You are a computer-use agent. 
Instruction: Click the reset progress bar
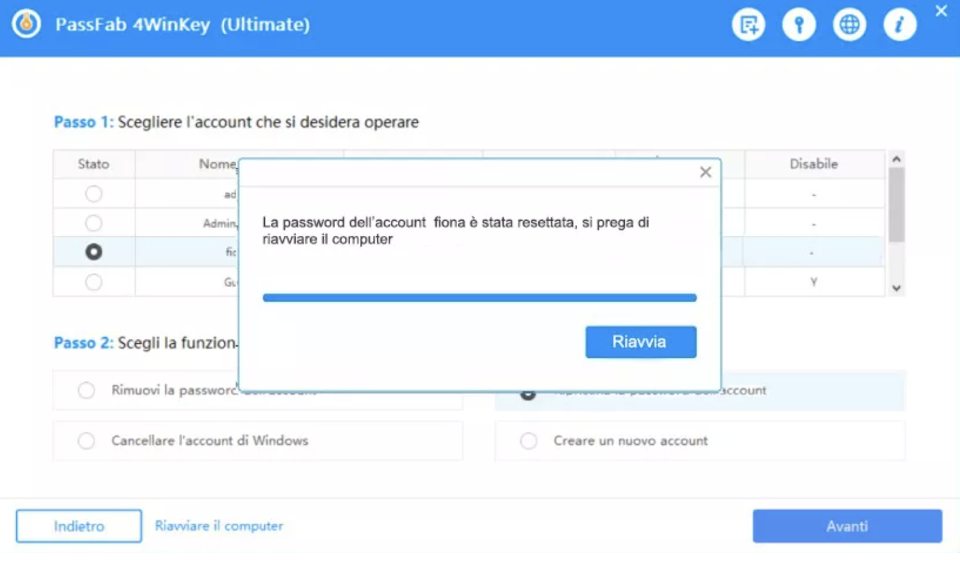pos(479,297)
